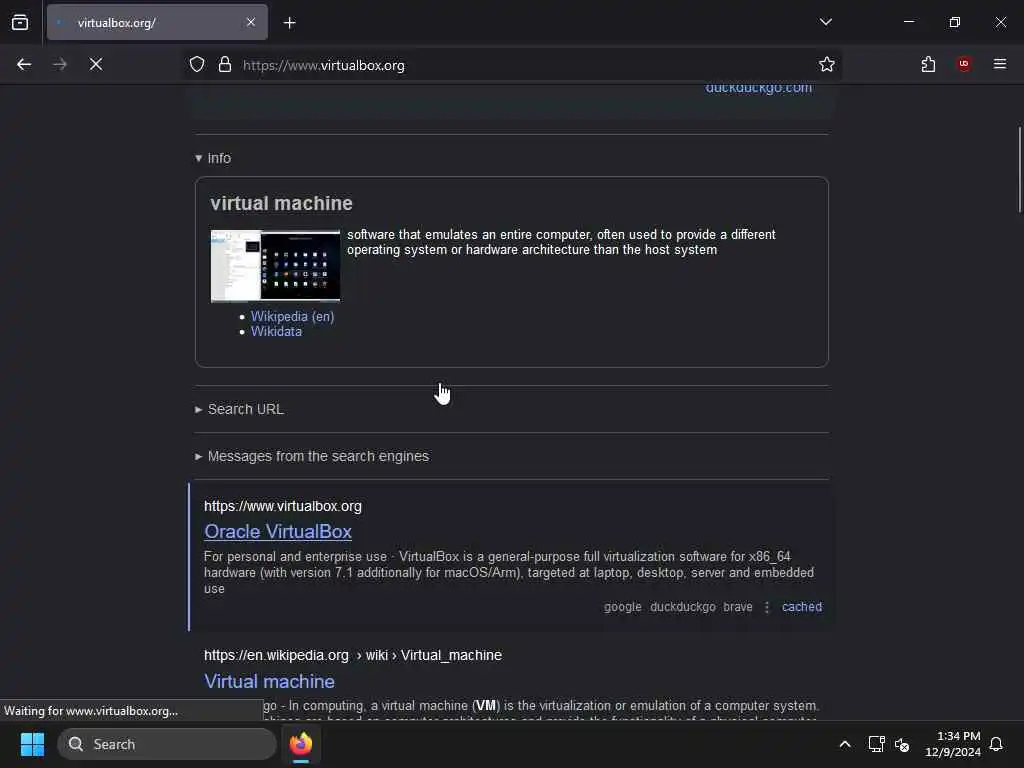
Task: Click the 'duckduckgo' engine label
Action: 682,607
